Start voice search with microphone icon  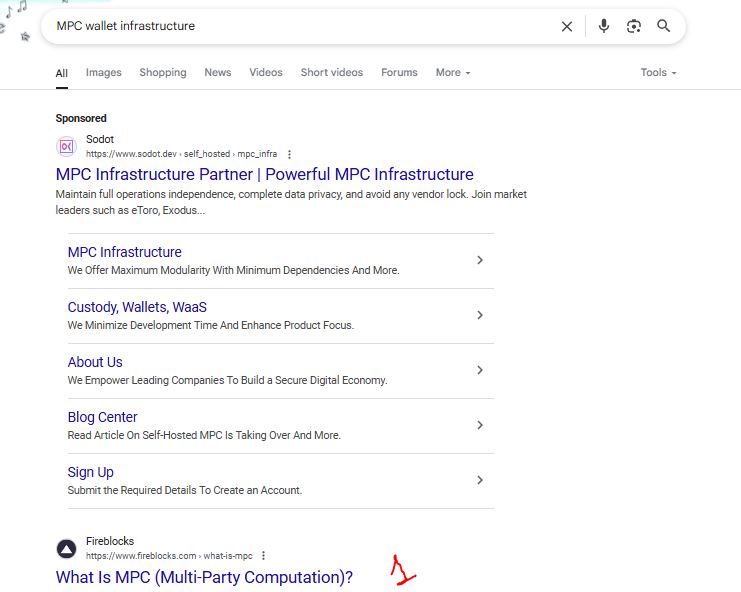pyautogui.click(x=603, y=26)
